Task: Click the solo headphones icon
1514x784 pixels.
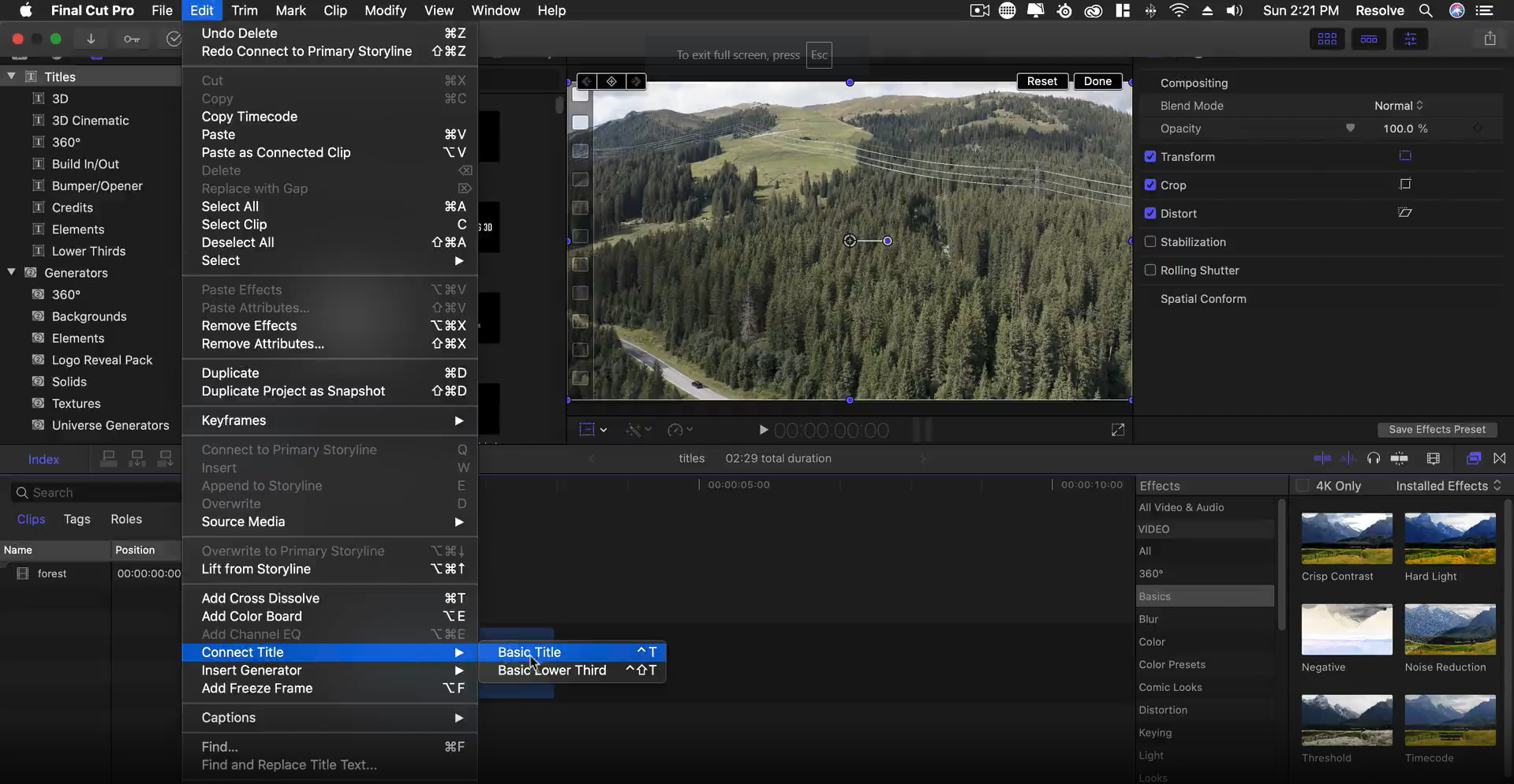Action: [1374, 458]
